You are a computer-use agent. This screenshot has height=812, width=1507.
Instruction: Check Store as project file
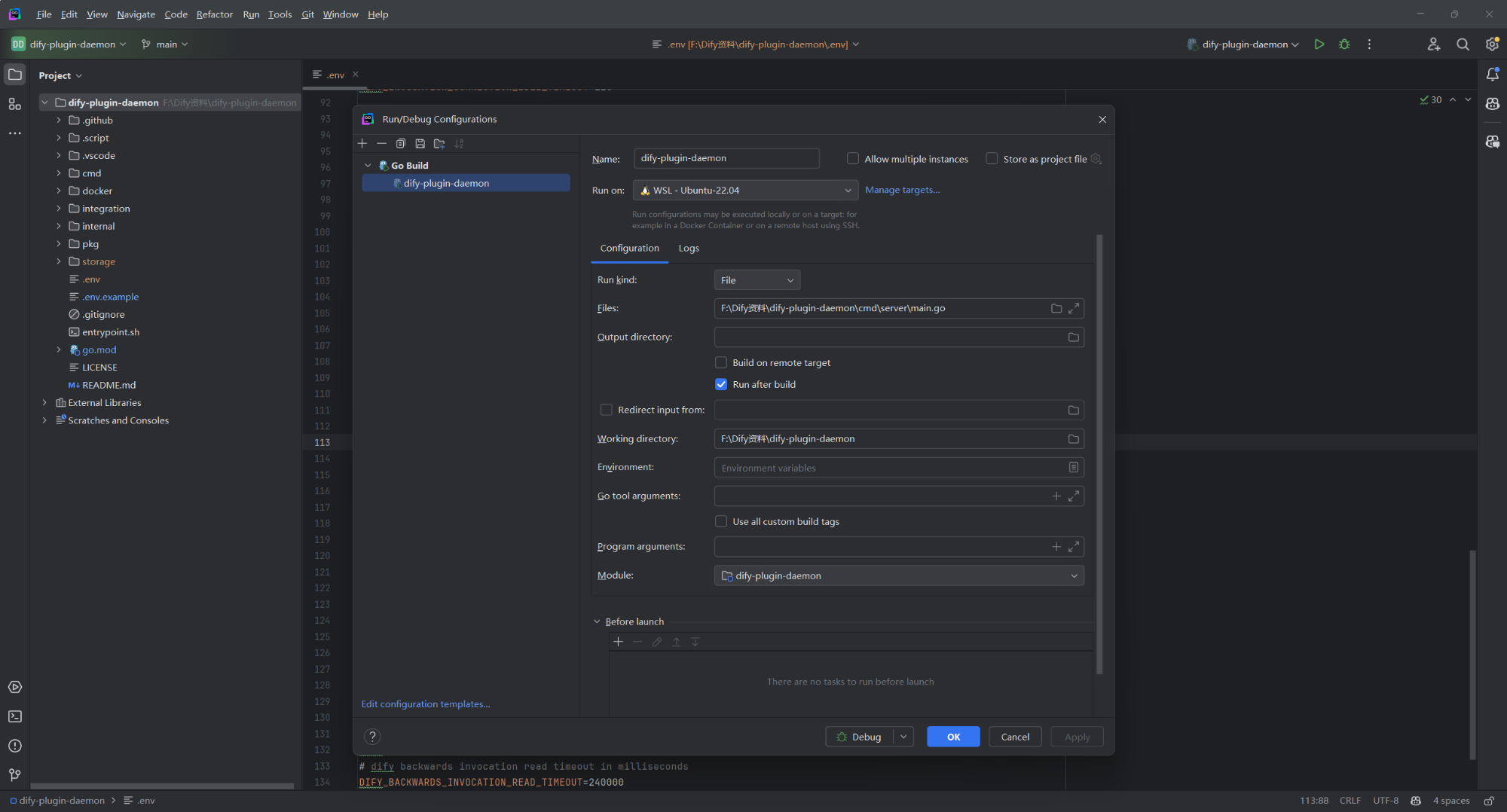pos(992,158)
